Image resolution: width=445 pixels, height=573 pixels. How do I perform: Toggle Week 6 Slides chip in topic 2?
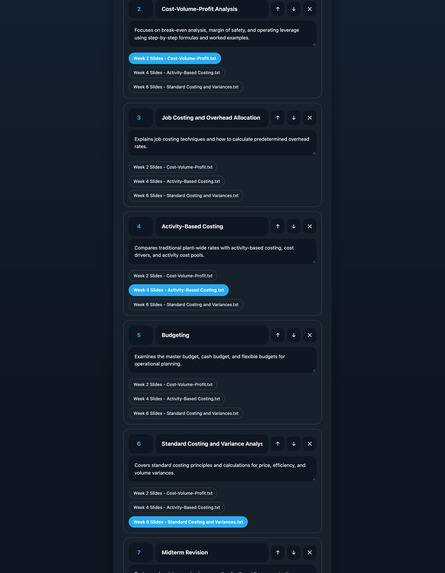(186, 87)
